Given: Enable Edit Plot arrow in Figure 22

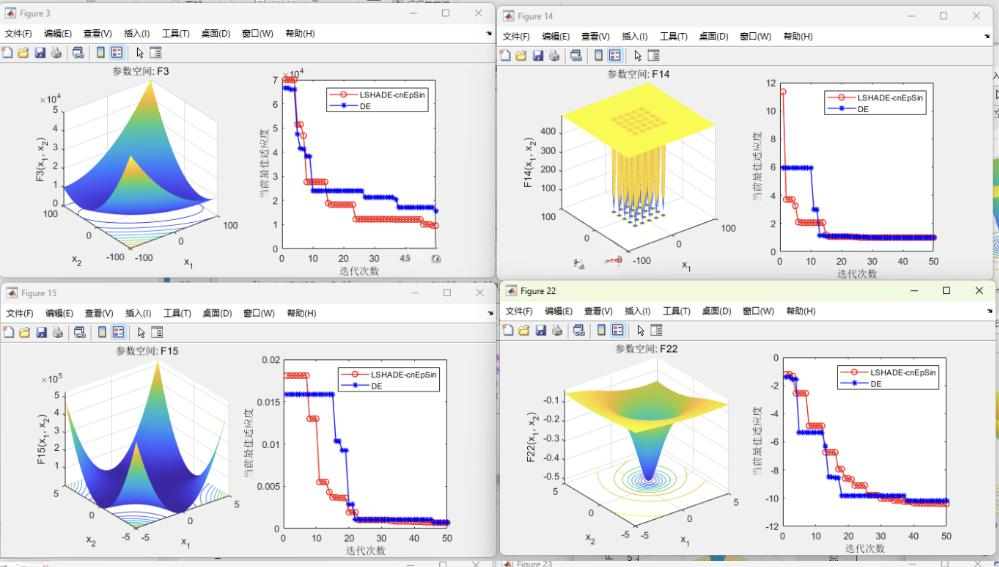Looking at the screenshot, I should coord(640,330).
